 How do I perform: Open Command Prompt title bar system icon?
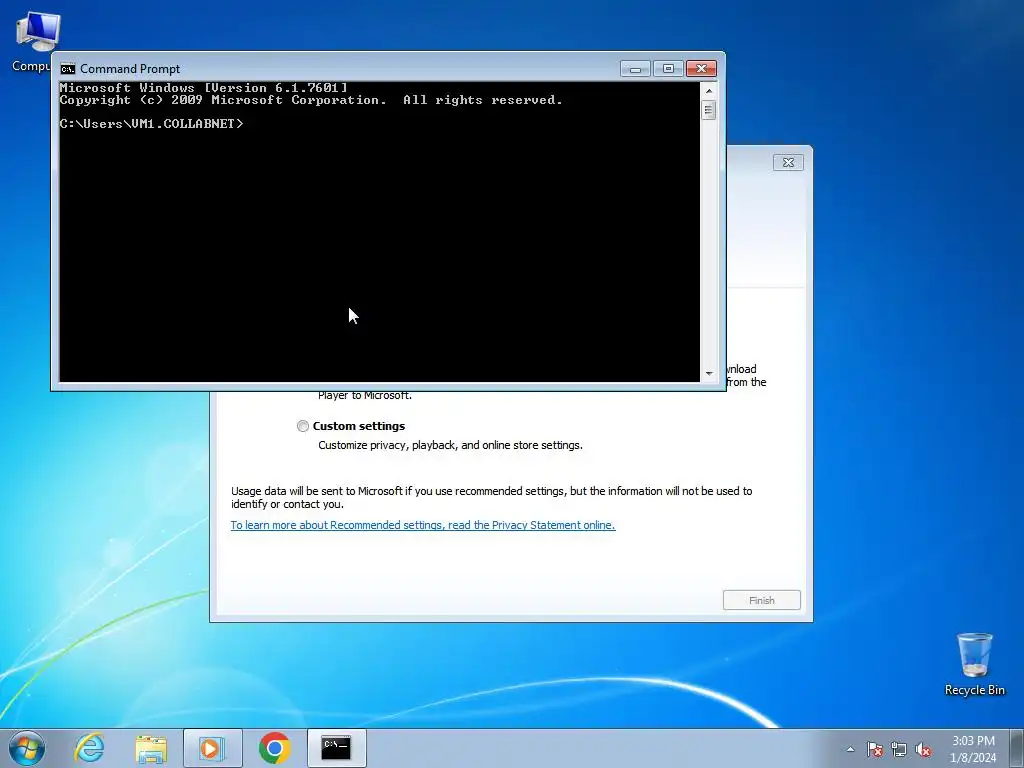click(x=67, y=69)
